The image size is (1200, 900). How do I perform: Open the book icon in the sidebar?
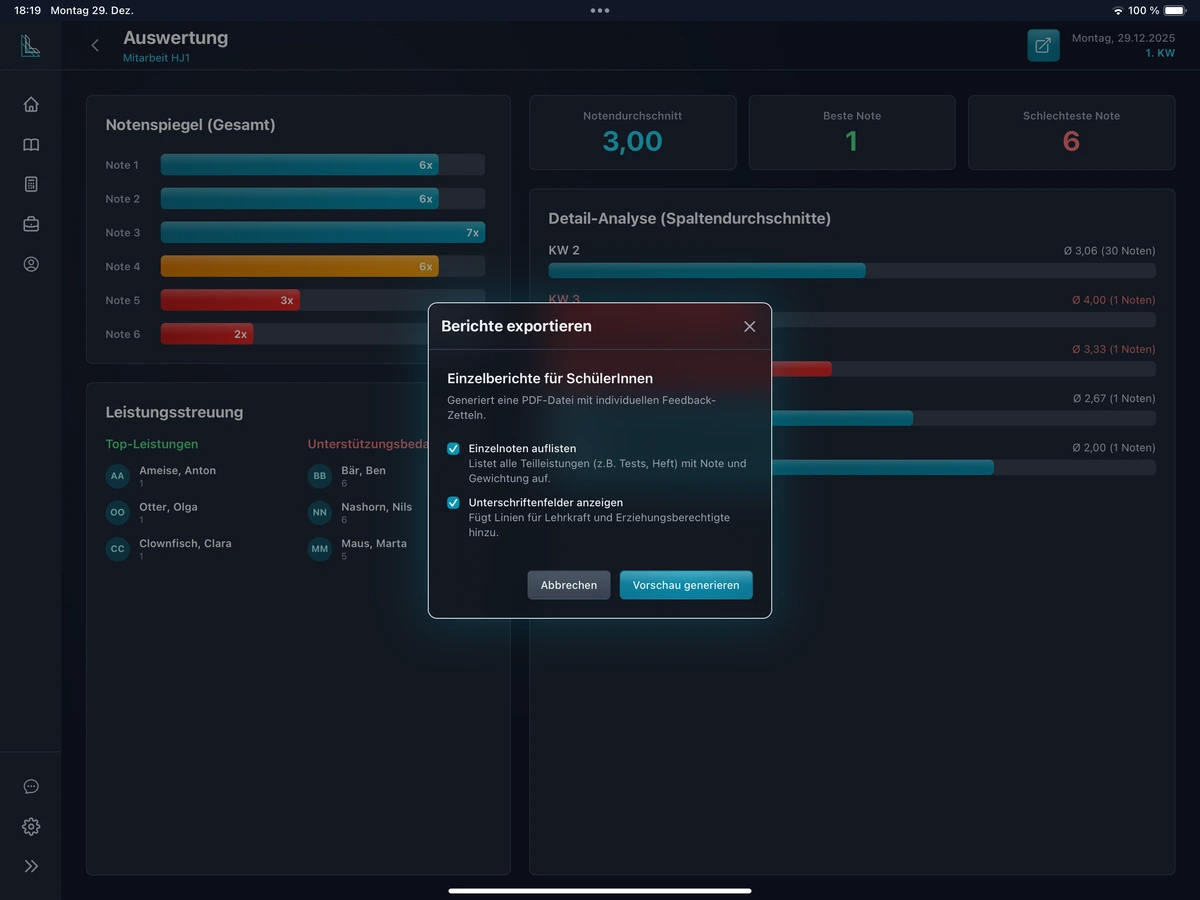coord(31,145)
